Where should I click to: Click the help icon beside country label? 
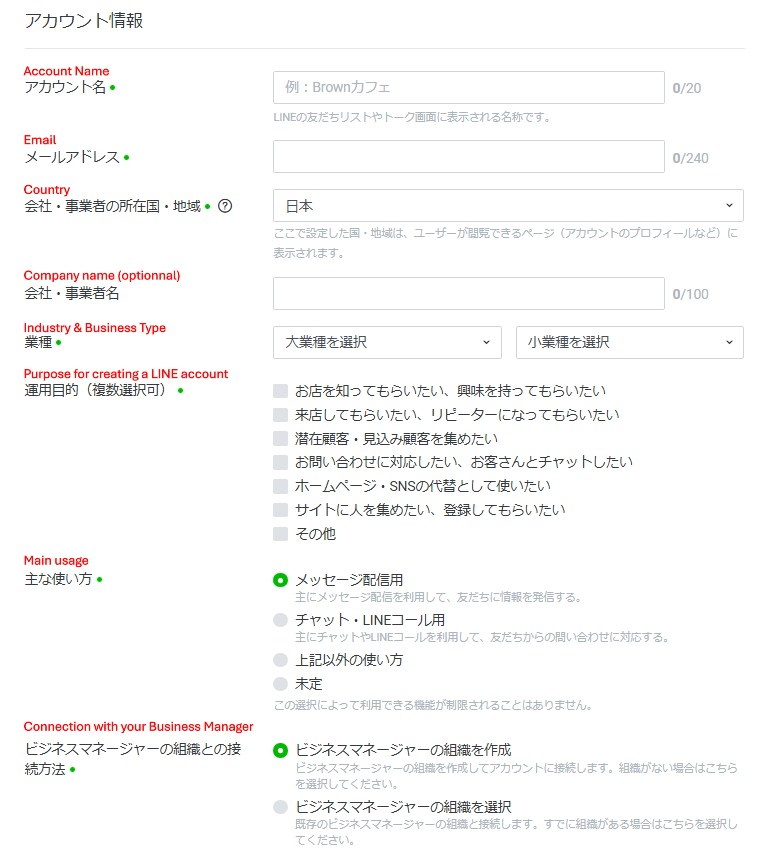(225, 207)
